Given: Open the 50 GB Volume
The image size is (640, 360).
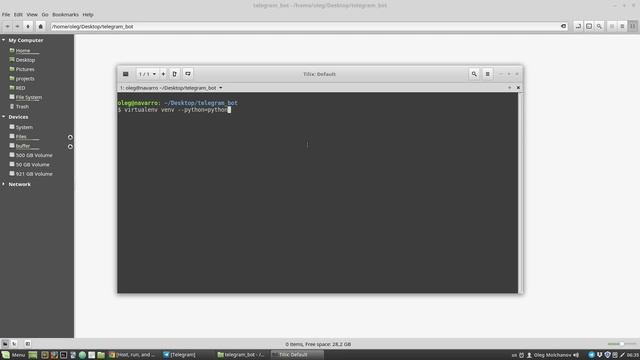Looking at the screenshot, I should click(x=32, y=165).
